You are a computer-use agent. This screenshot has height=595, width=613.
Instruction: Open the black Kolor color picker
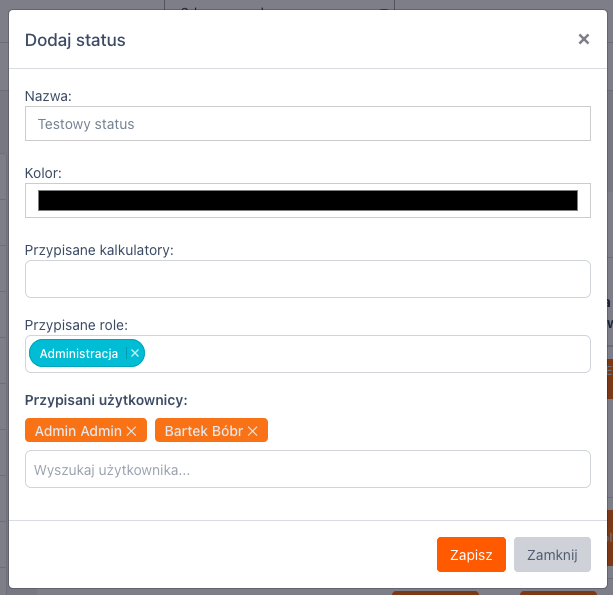tap(307, 200)
